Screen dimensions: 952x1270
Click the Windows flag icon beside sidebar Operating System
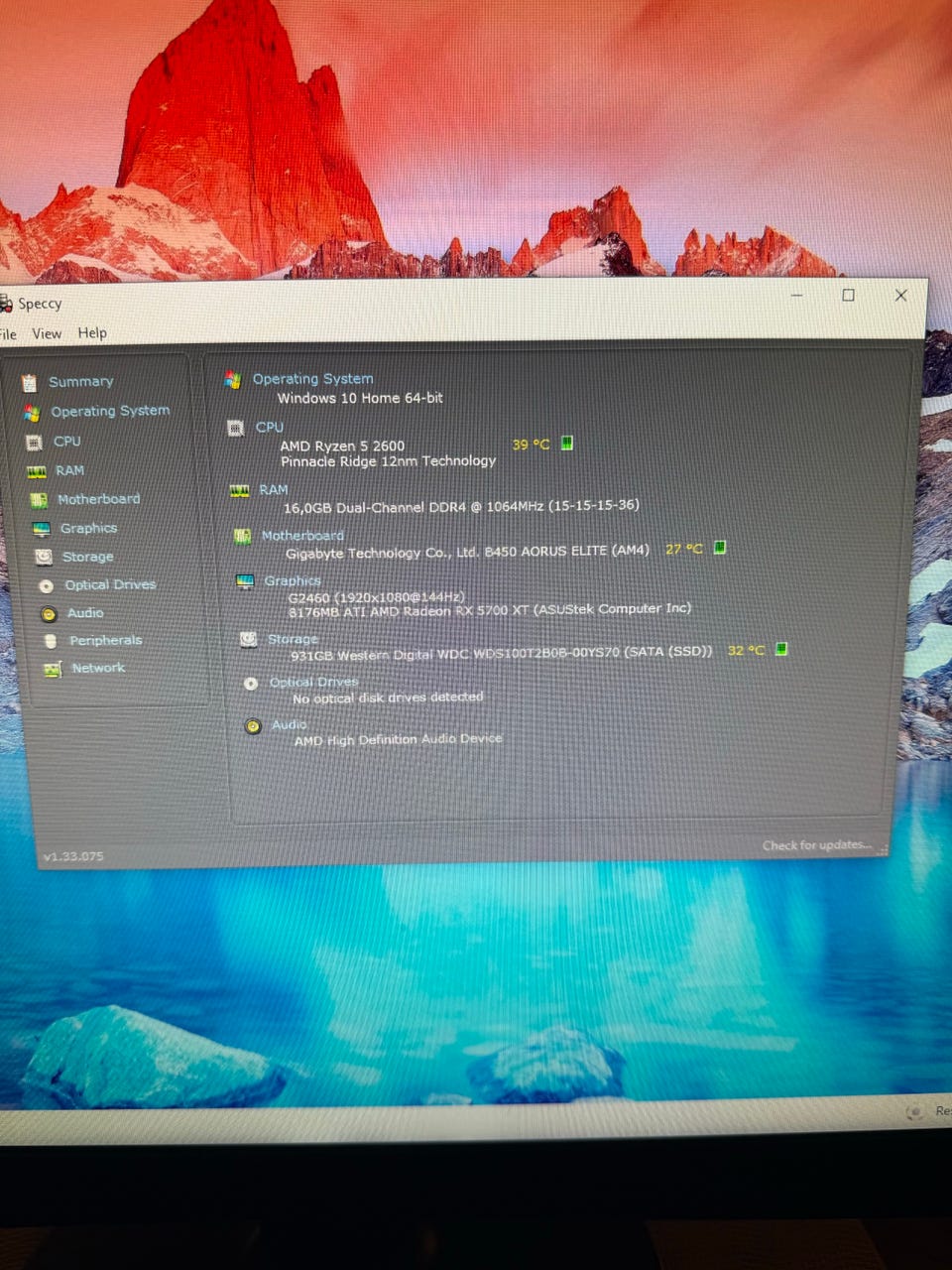click(x=32, y=413)
